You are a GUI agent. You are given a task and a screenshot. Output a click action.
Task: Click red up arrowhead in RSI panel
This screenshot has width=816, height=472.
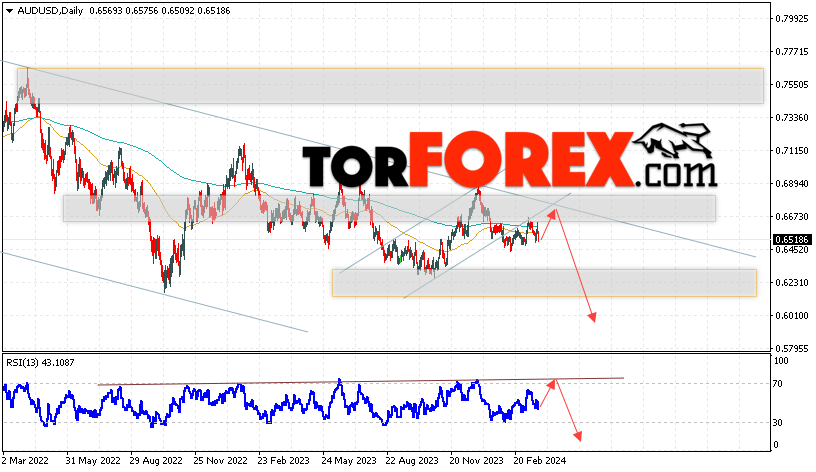[x=552, y=384]
